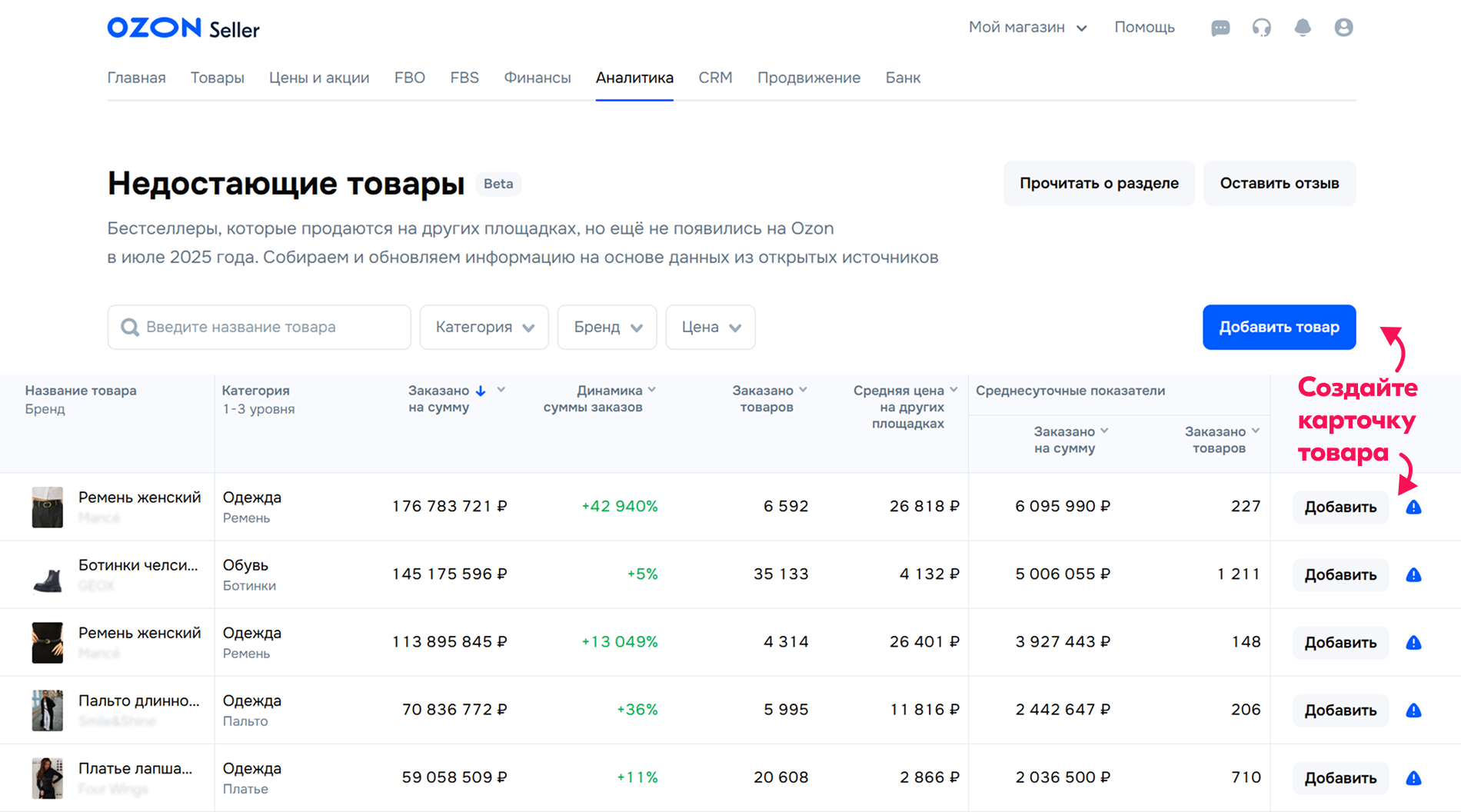
Task: Click warning icon in Ремень женский 176 783 721 row
Action: pyautogui.click(x=1413, y=507)
